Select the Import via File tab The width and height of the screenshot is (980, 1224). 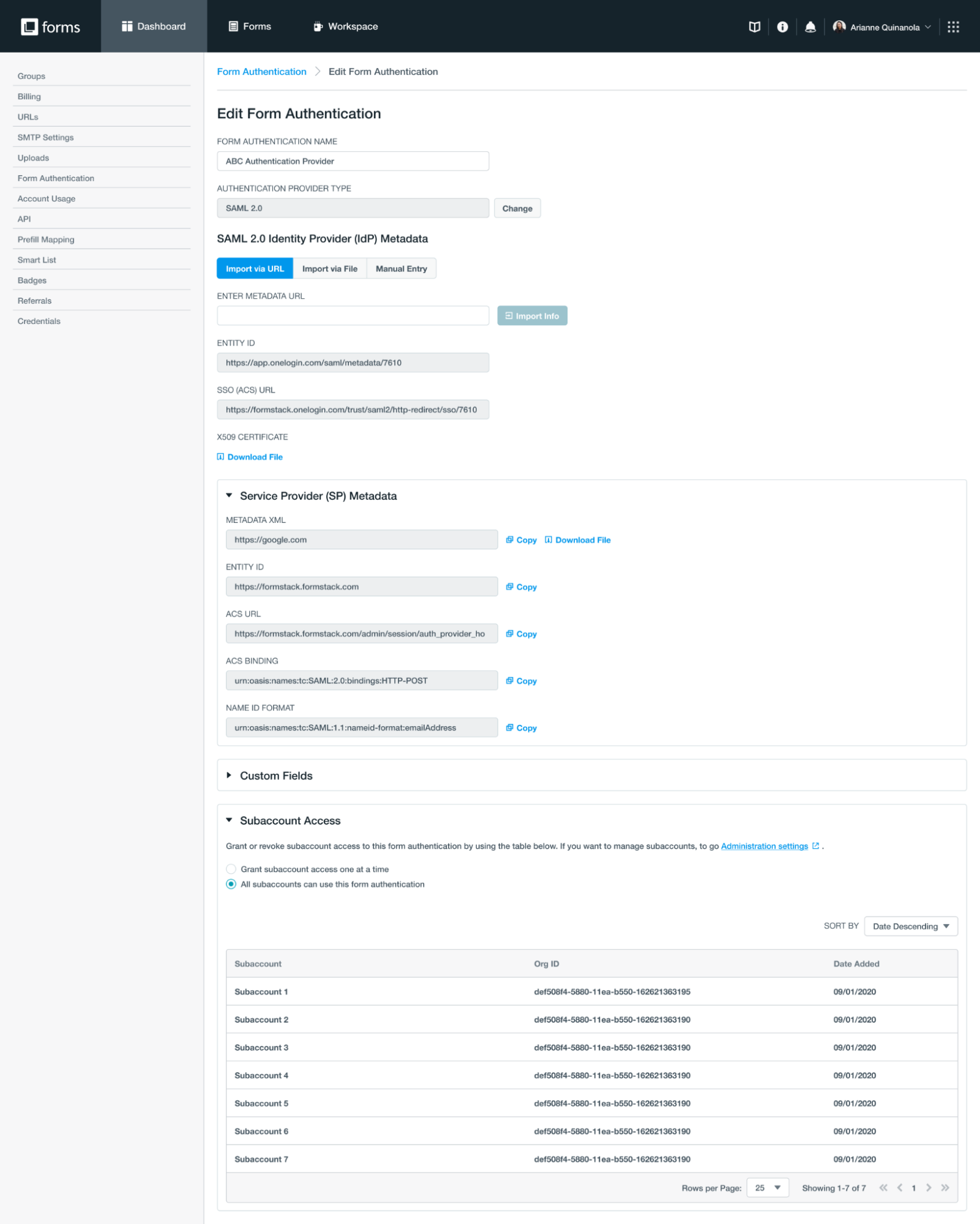tap(329, 269)
